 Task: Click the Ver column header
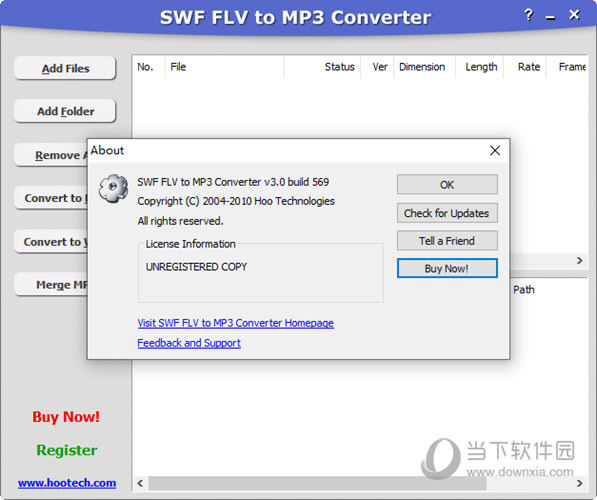click(377, 67)
